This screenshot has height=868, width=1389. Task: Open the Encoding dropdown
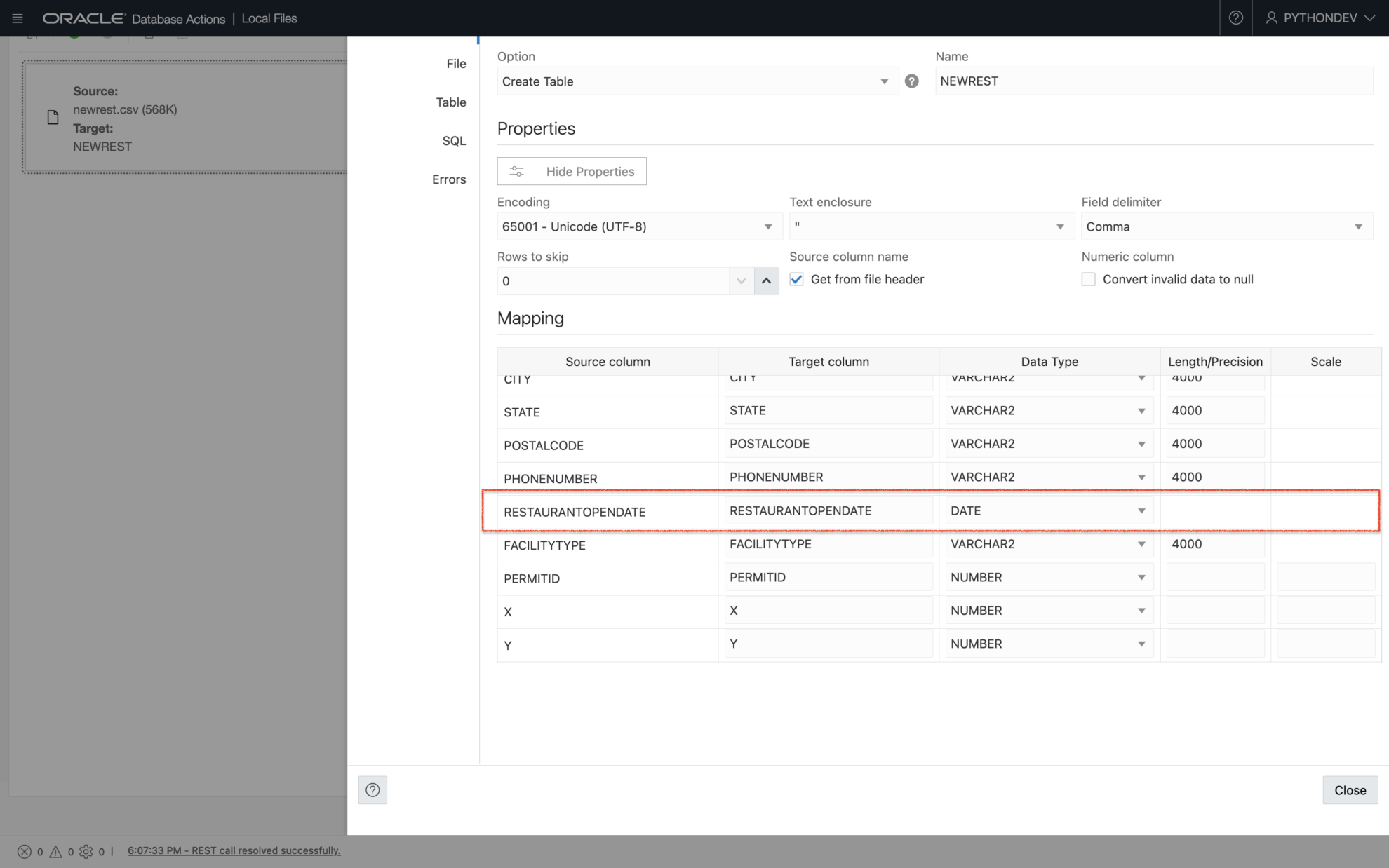766,226
